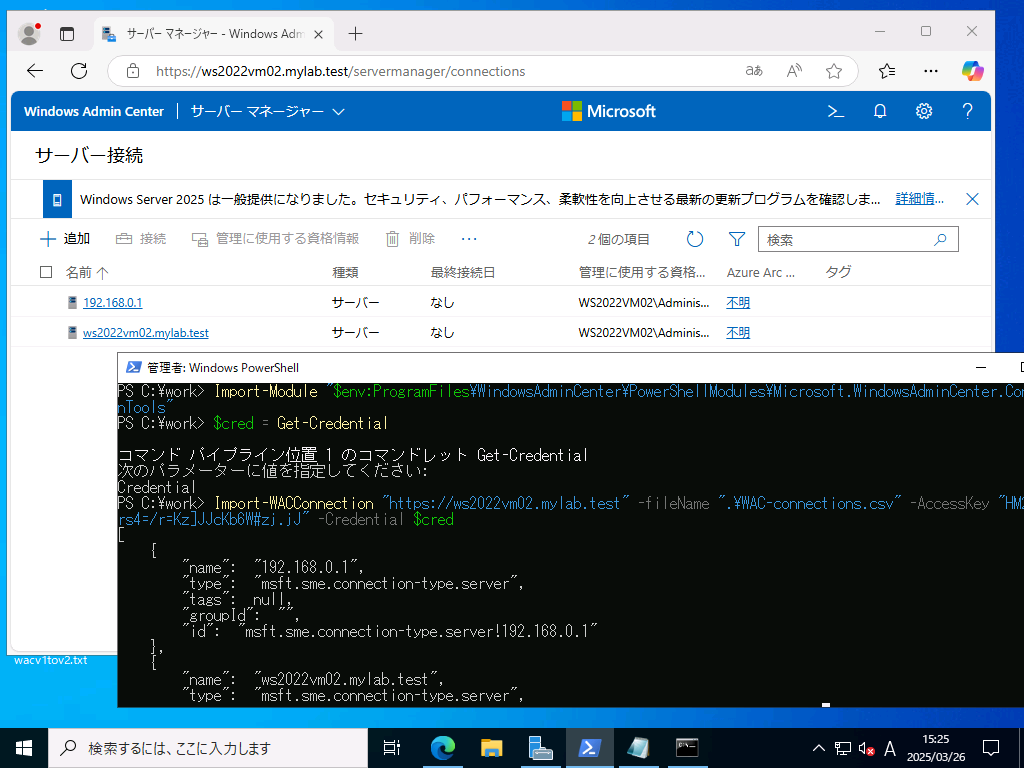Viewport: 1024px width, 768px height.
Task: Show hidden tray icons chevron
Action: 818,748
